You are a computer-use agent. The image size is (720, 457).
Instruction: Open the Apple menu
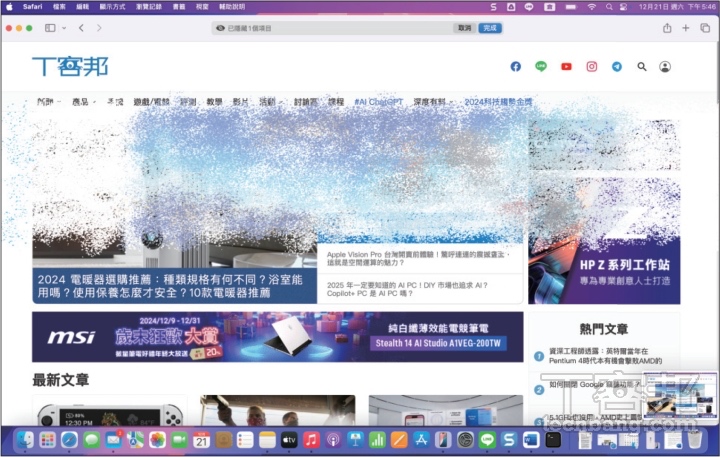[9, 7]
